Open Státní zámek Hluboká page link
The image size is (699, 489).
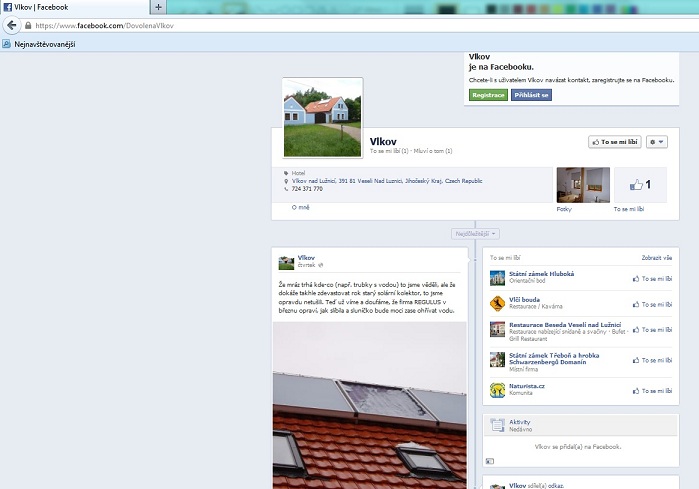coord(542,274)
